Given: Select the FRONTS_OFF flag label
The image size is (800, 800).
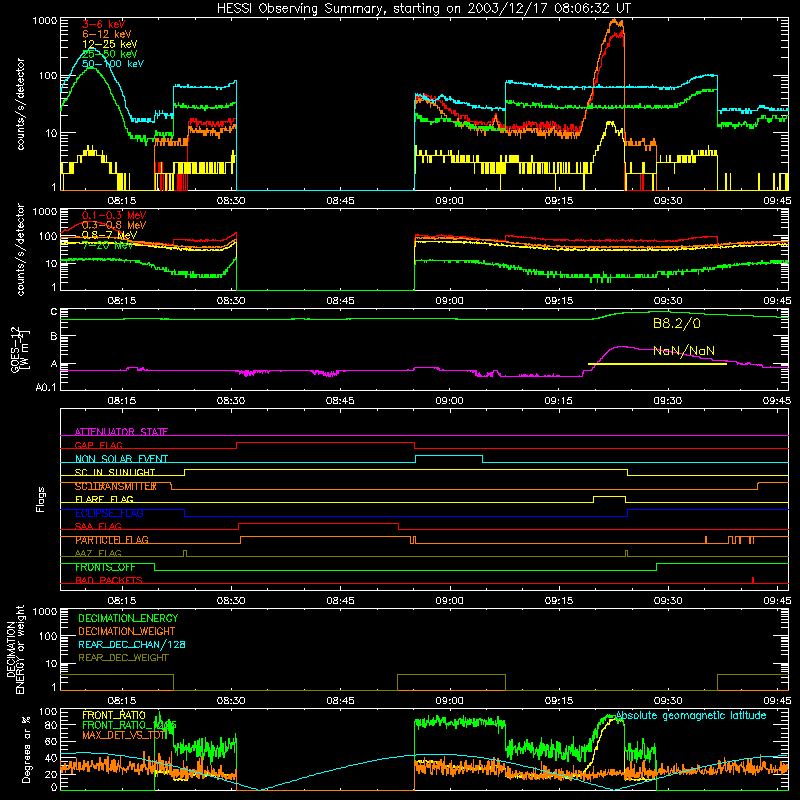Looking at the screenshot, I should (105, 567).
